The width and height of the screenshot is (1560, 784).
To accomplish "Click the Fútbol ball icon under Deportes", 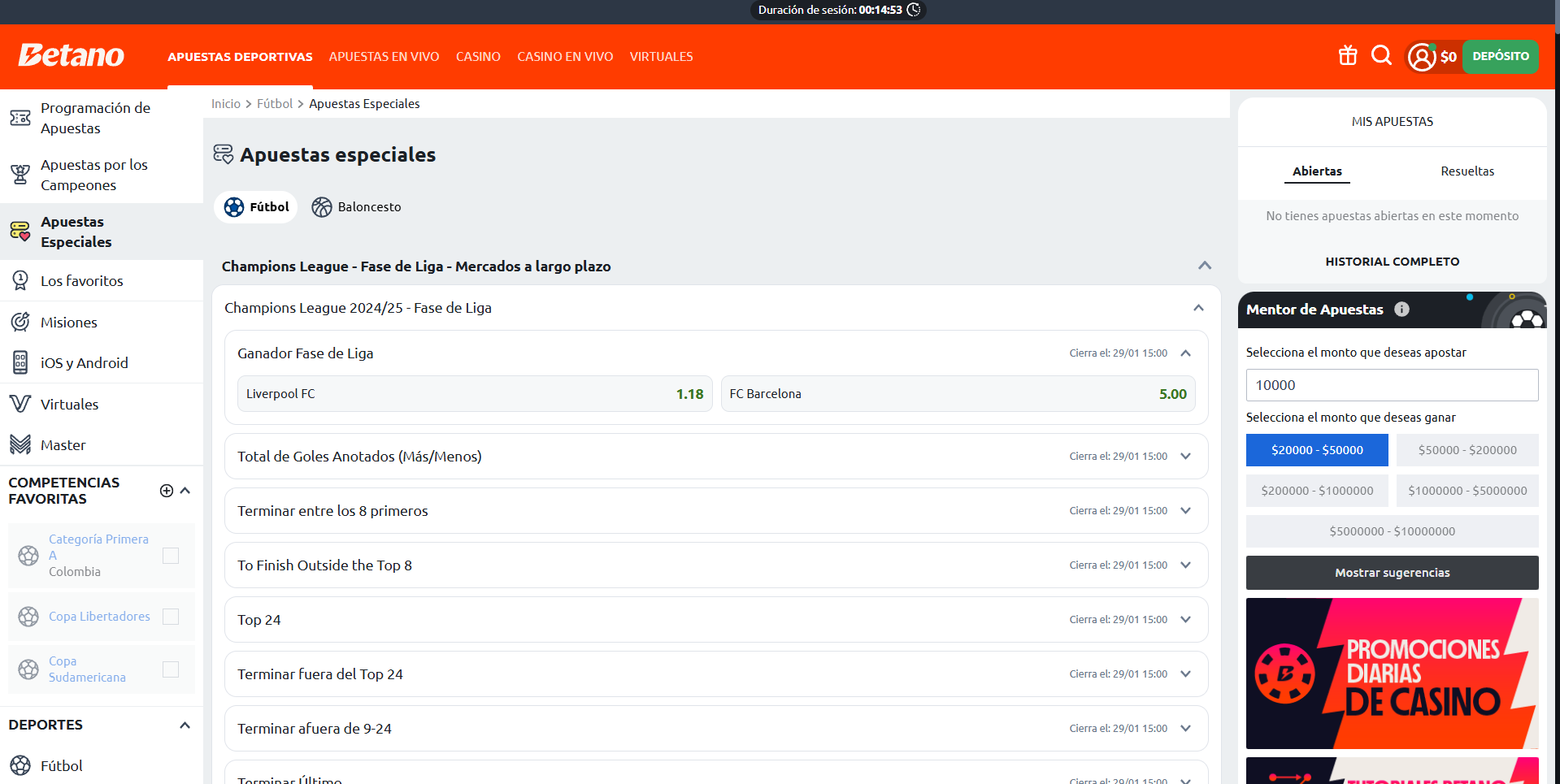I will tap(20, 765).
